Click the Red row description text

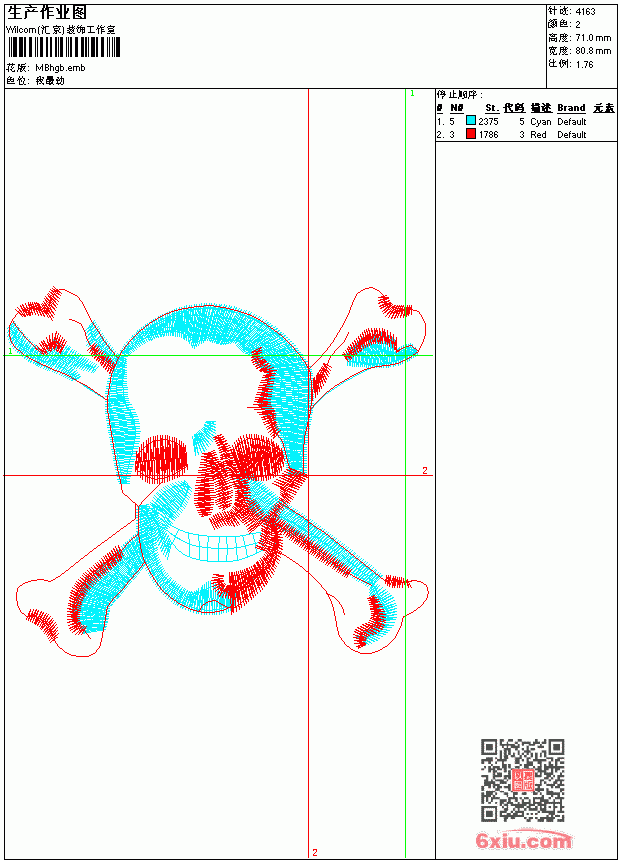538,134
